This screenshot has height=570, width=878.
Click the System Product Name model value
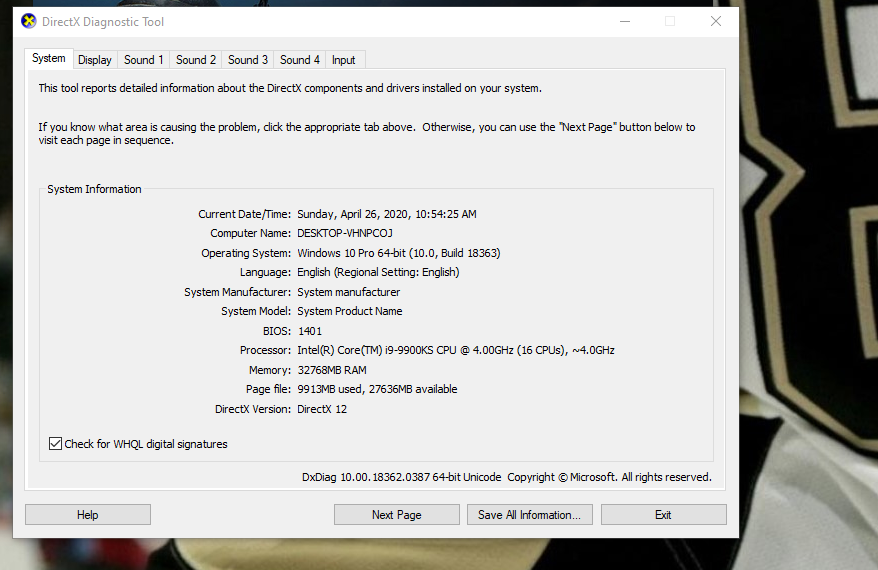coord(349,311)
